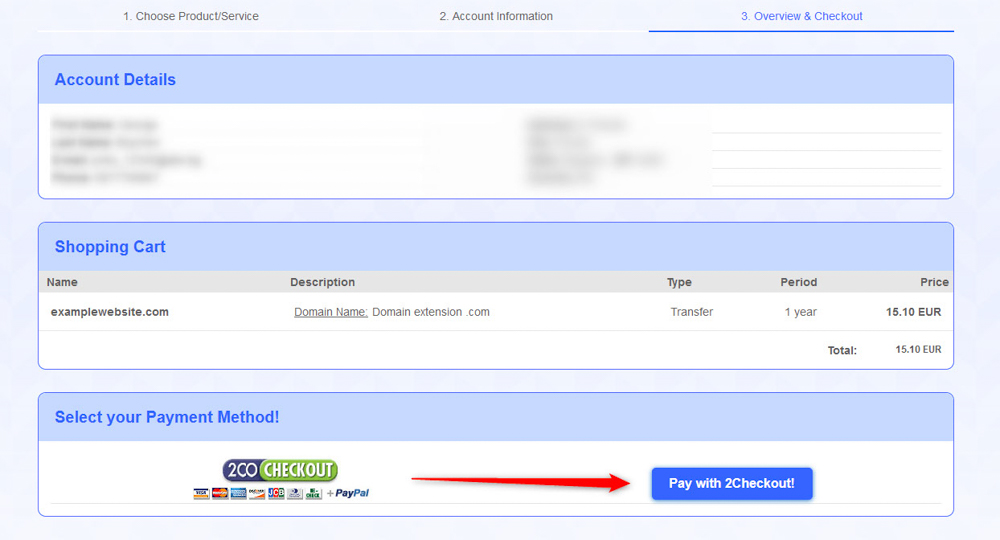Click the 1 year period cell
The height and width of the screenshot is (540, 1000).
(800, 312)
